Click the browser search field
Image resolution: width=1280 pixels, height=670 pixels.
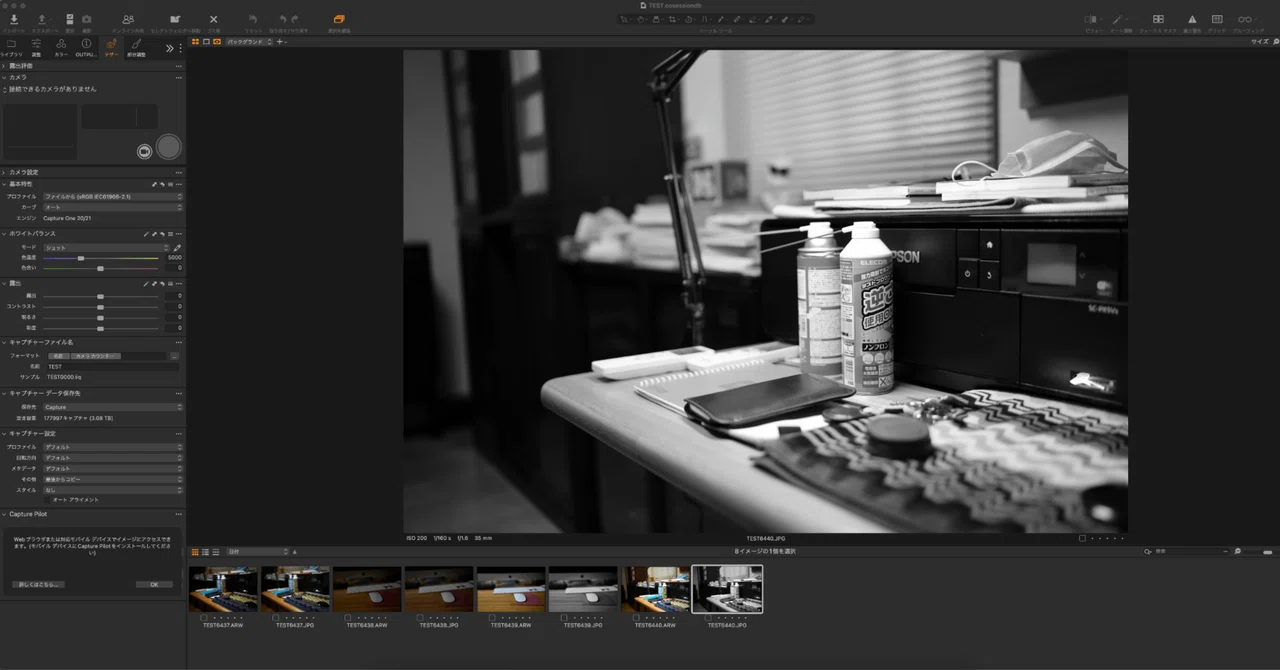[1187, 551]
